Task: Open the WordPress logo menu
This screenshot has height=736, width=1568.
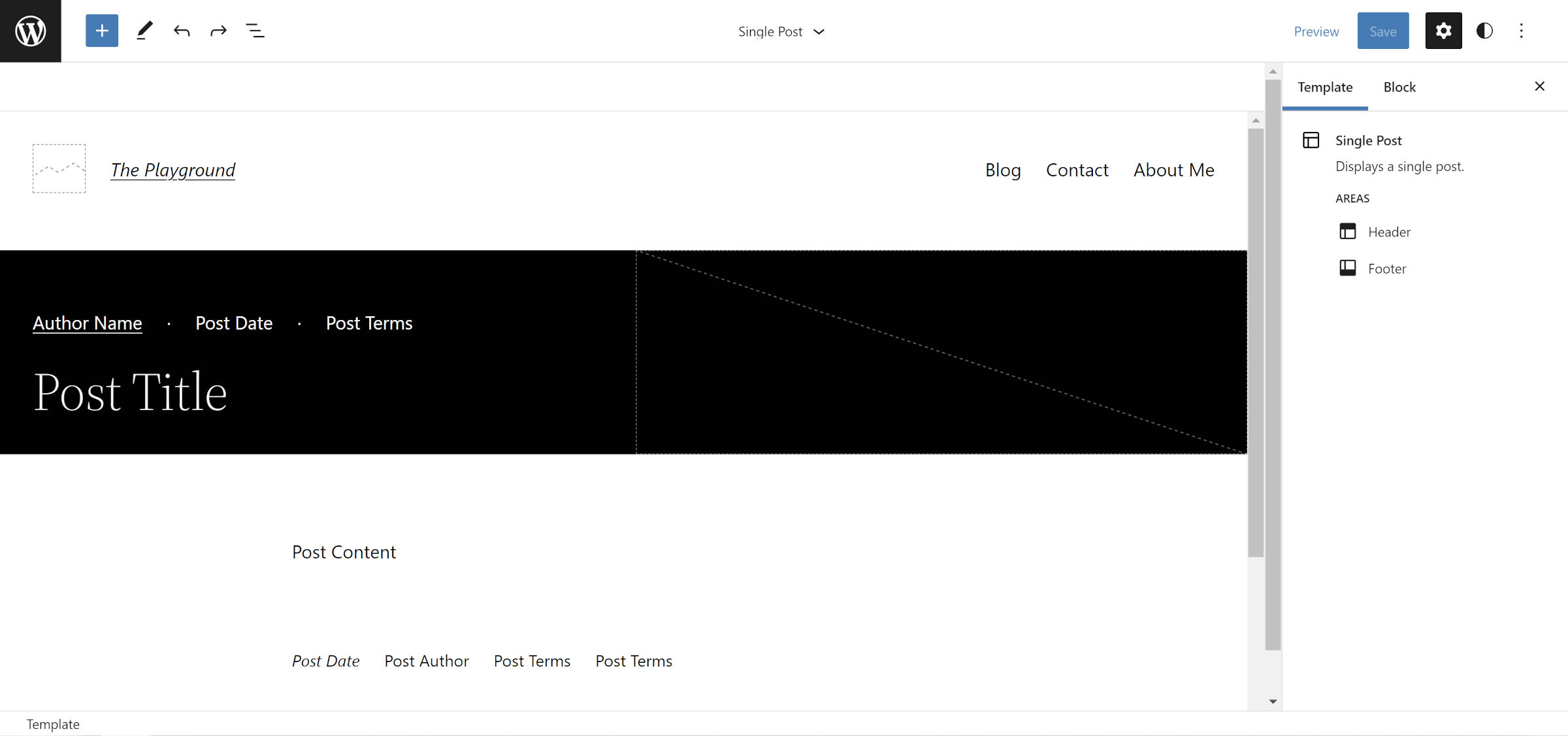Action: [x=30, y=30]
